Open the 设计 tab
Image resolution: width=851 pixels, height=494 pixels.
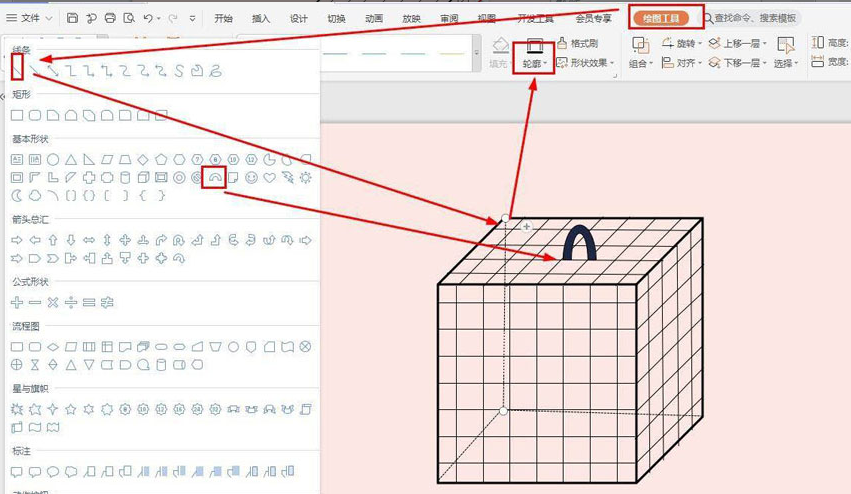click(299, 18)
